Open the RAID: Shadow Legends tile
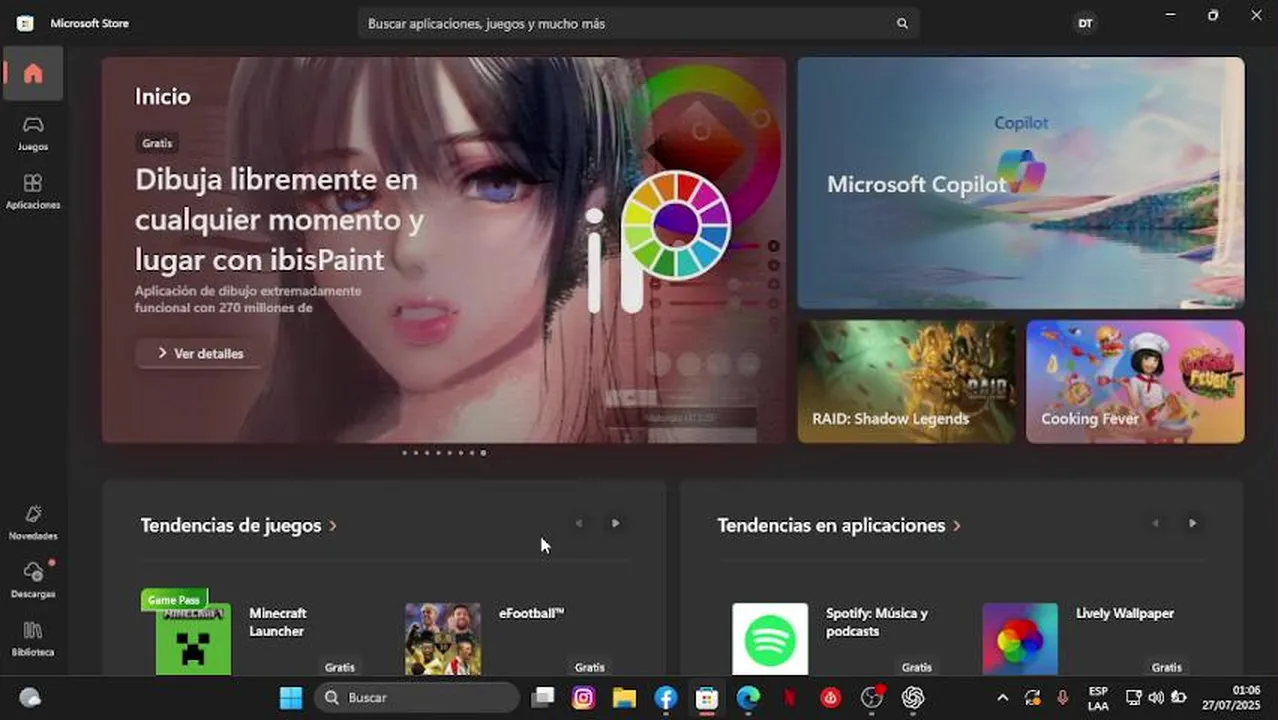Image resolution: width=1278 pixels, height=720 pixels. point(906,381)
